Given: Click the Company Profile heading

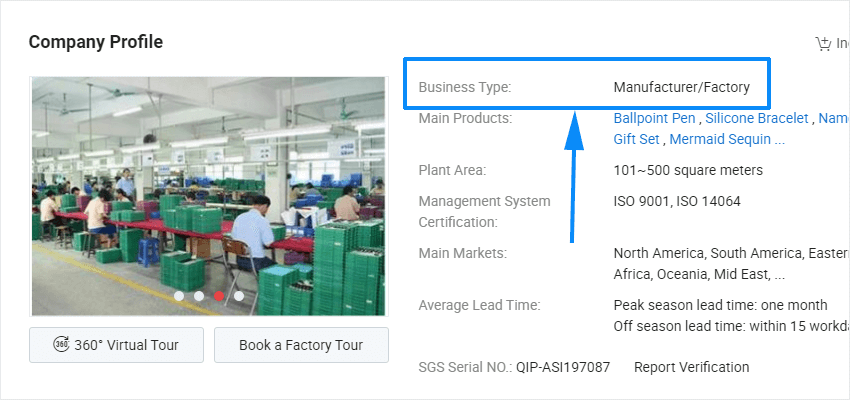Looking at the screenshot, I should (x=96, y=42).
